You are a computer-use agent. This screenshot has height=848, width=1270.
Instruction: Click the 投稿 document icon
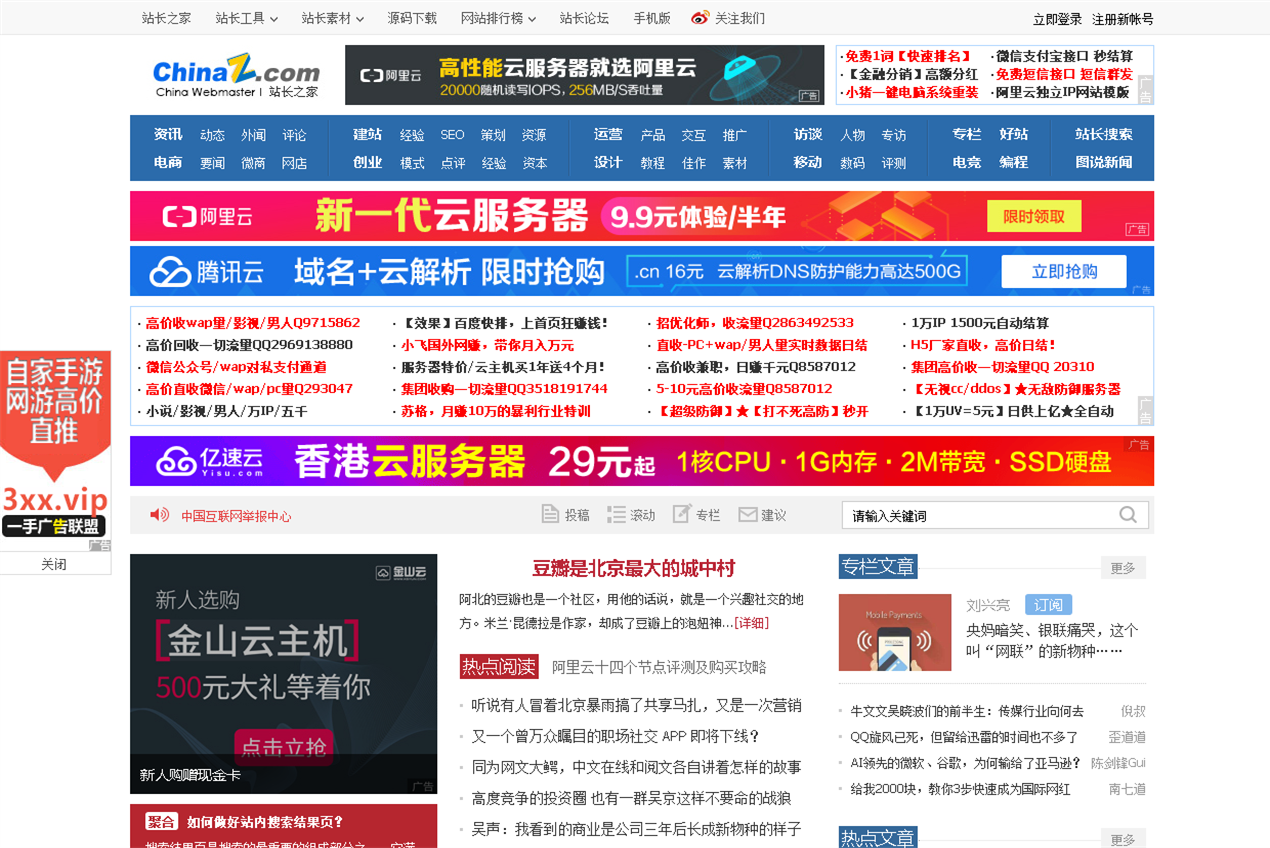tap(550, 515)
